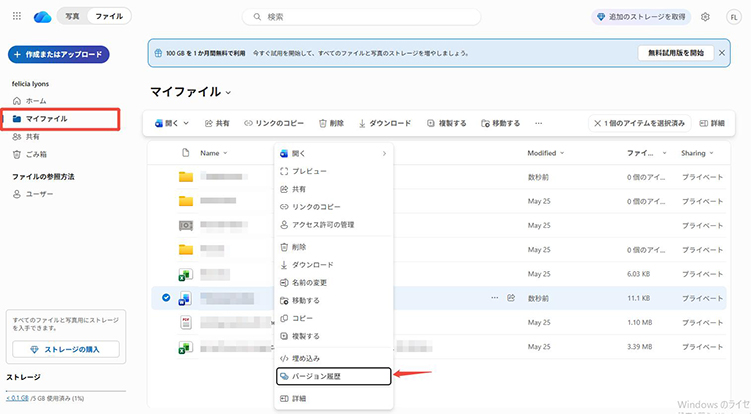The height and width of the screenshot is (414, 751).
Task: Choose ダウンロード in context menu
Action: click(334, 264)
